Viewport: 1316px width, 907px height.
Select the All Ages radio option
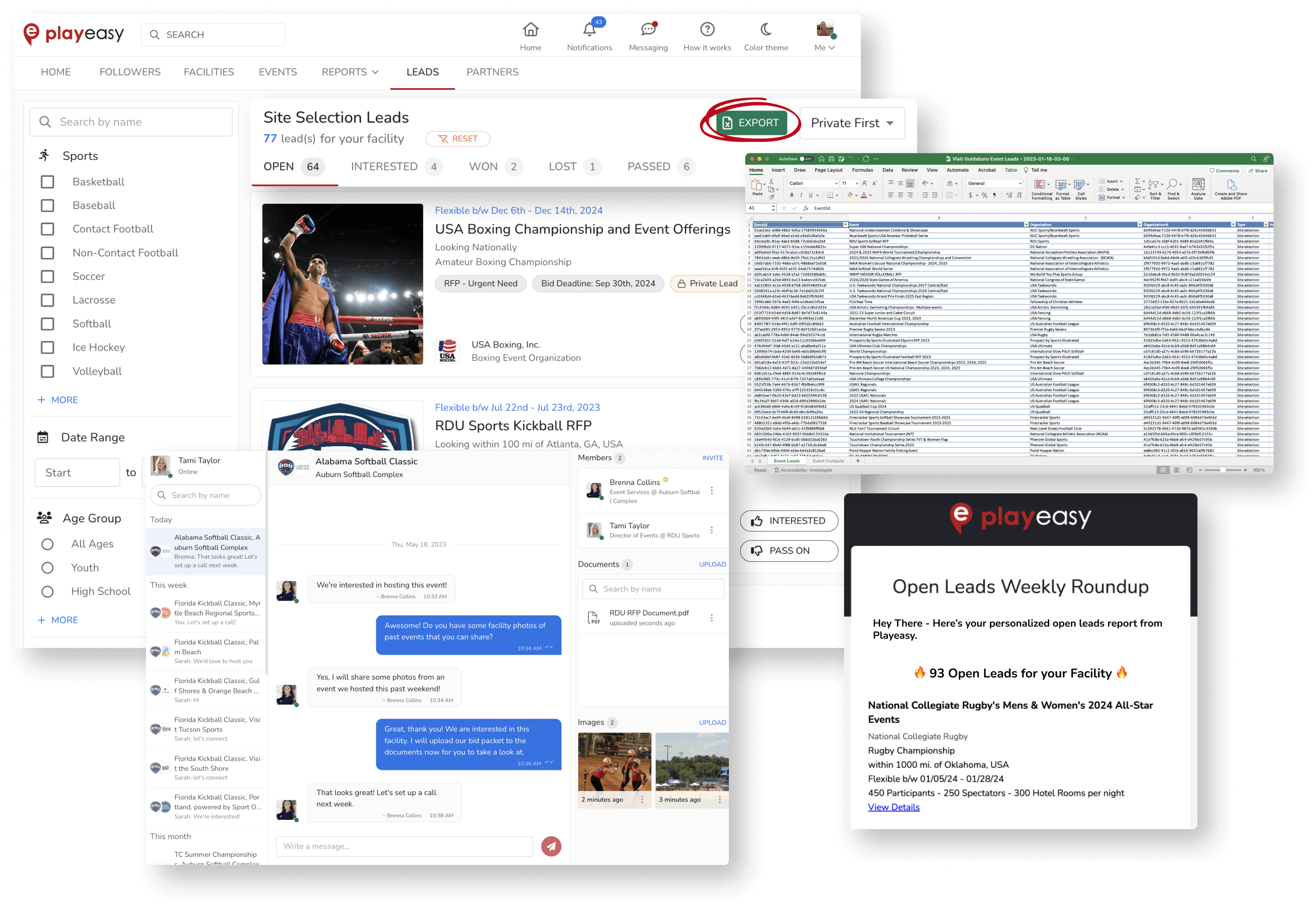pos(48,544)
